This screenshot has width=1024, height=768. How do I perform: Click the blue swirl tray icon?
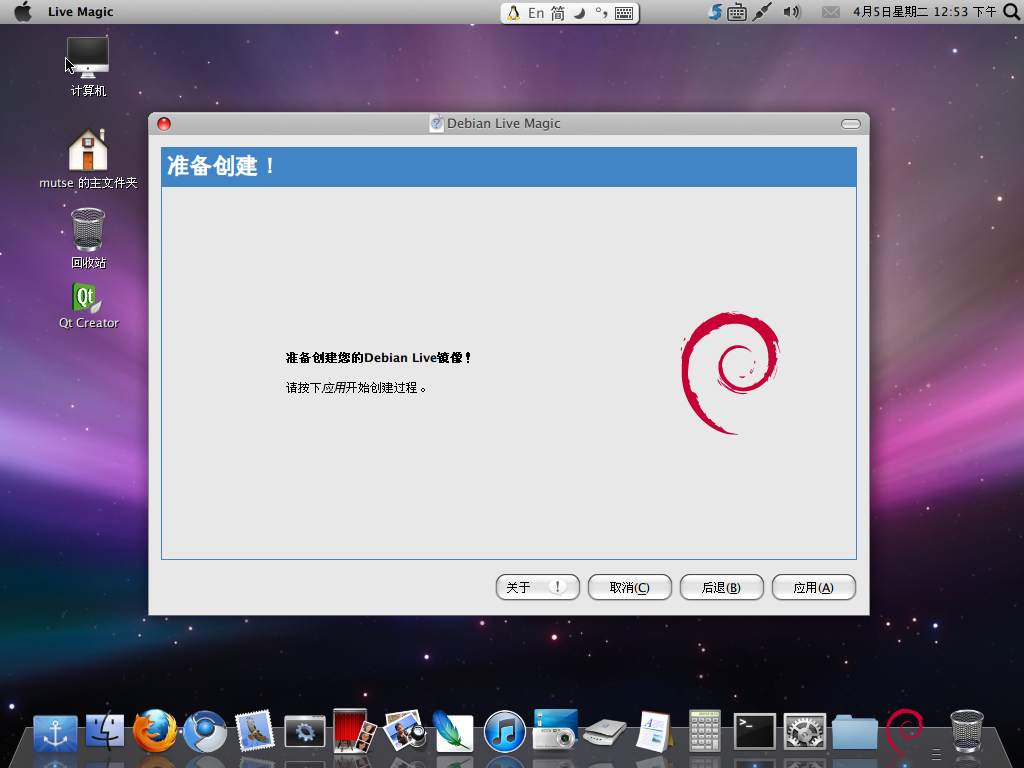click(x=715, y=12)
